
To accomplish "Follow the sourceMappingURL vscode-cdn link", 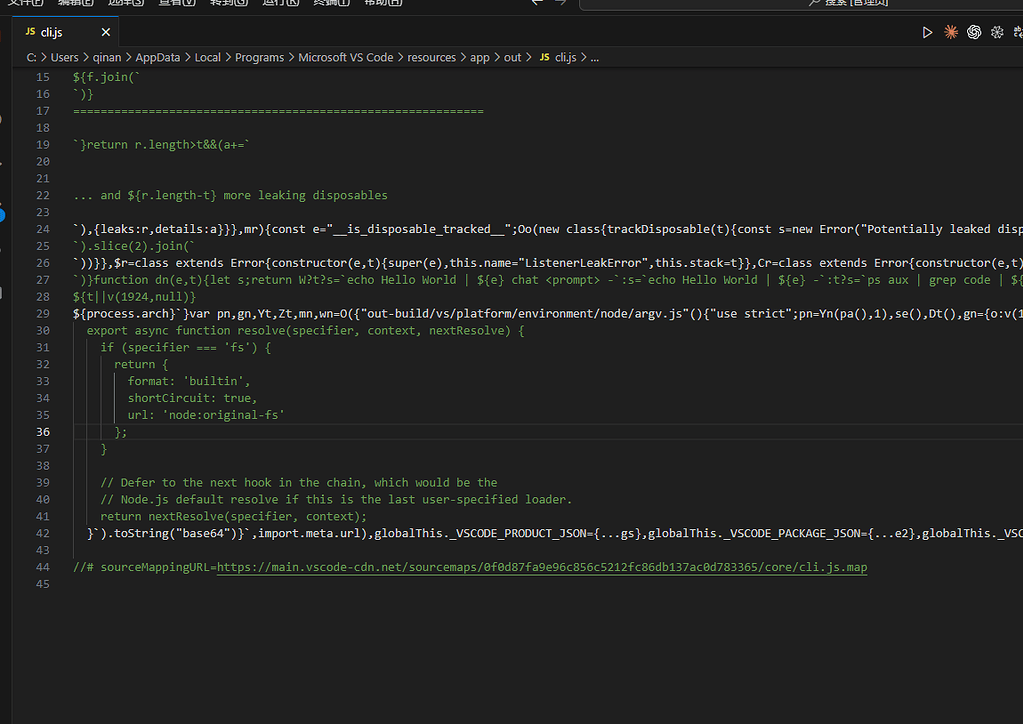I will point(542,567).
